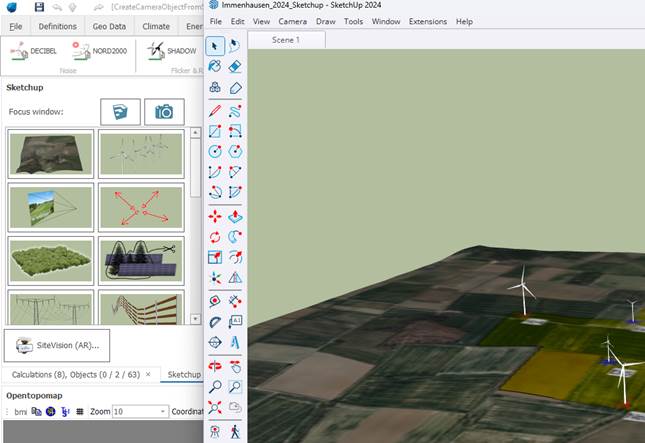Pick the Follow Me tool

click(x=234, y=237)
